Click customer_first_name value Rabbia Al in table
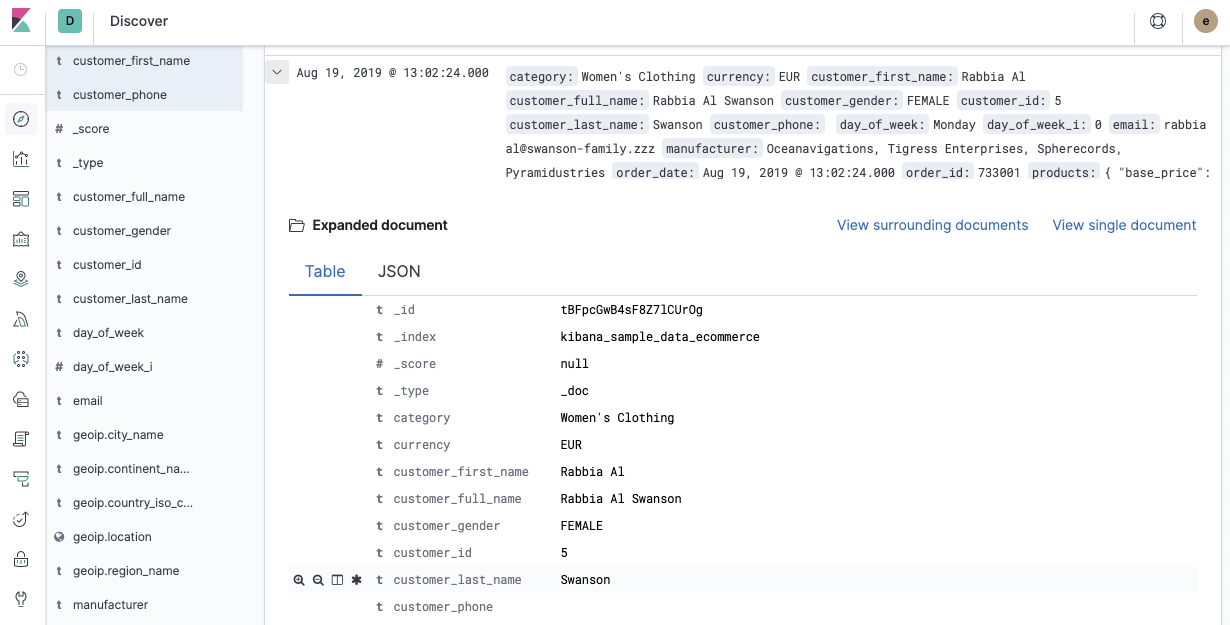 click(592, 472)
